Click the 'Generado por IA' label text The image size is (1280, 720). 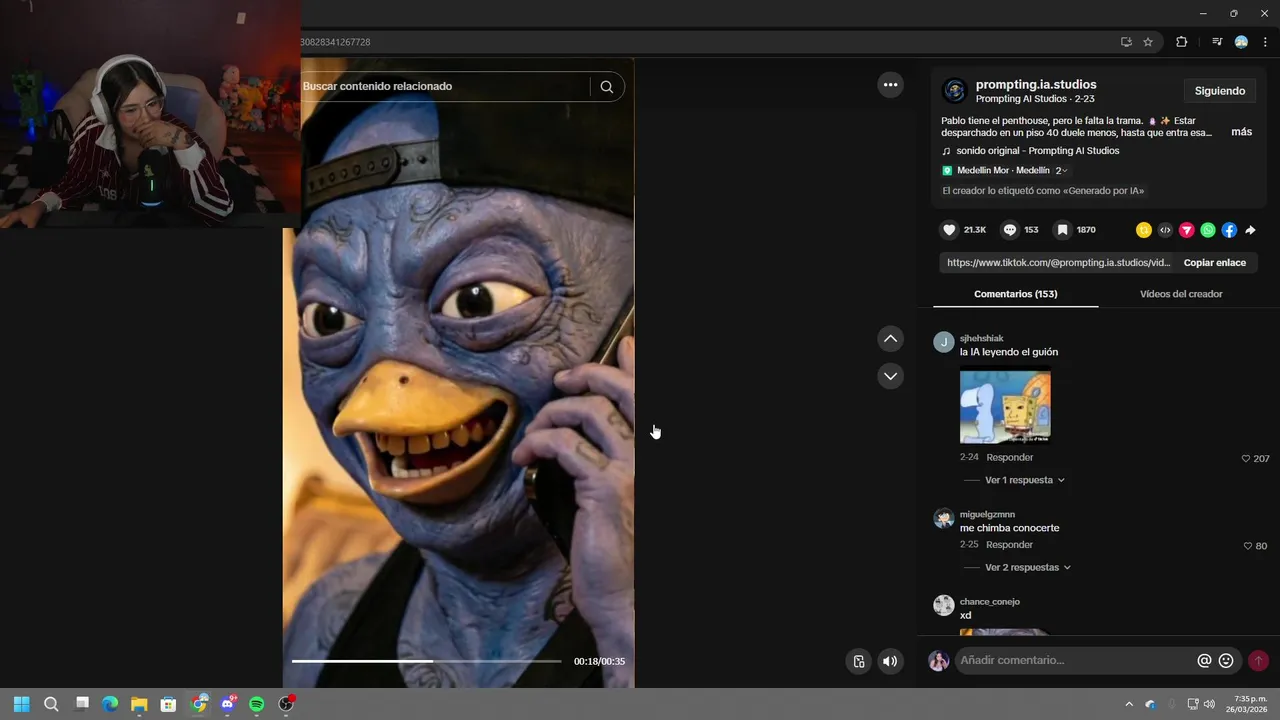1043,191
